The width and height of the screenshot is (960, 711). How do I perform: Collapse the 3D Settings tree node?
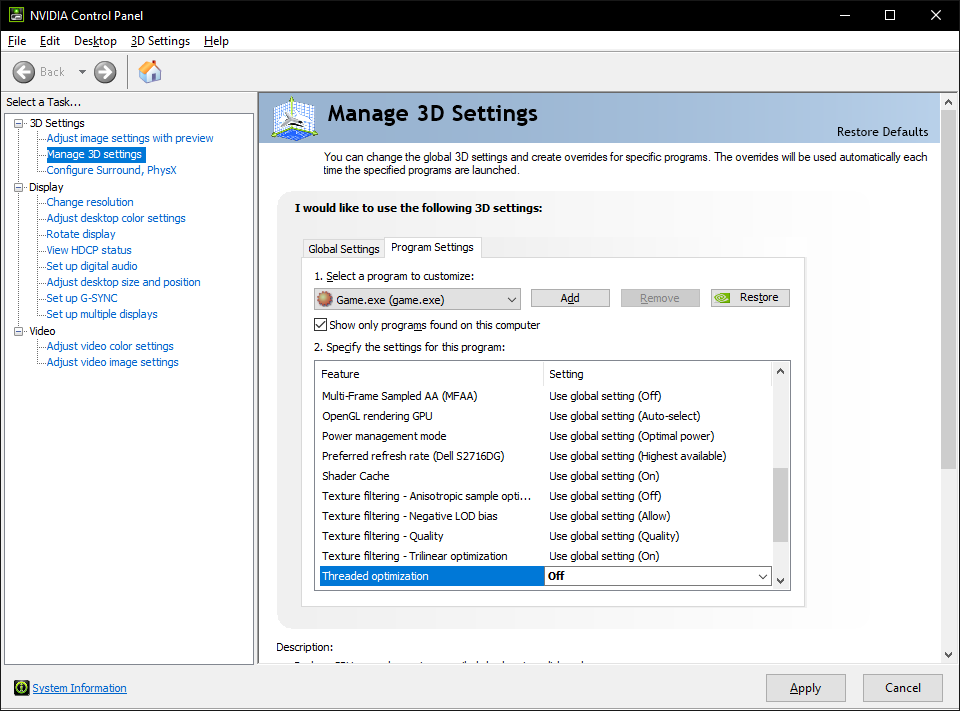coord(19,123)
